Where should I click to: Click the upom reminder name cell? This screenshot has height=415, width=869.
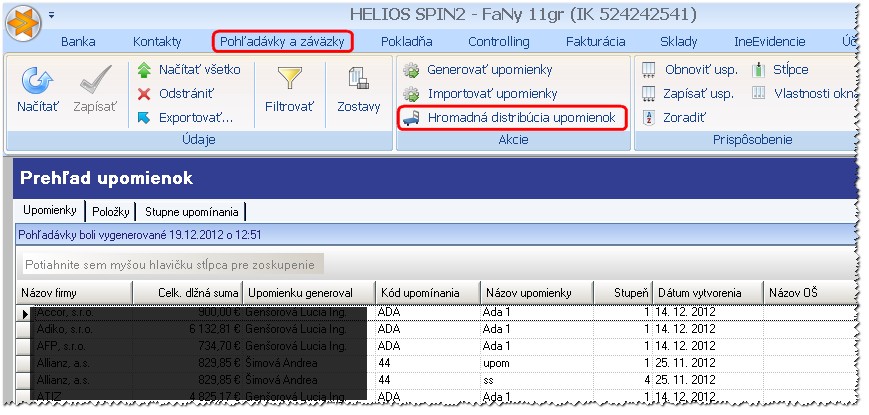[x=536, y=363]
